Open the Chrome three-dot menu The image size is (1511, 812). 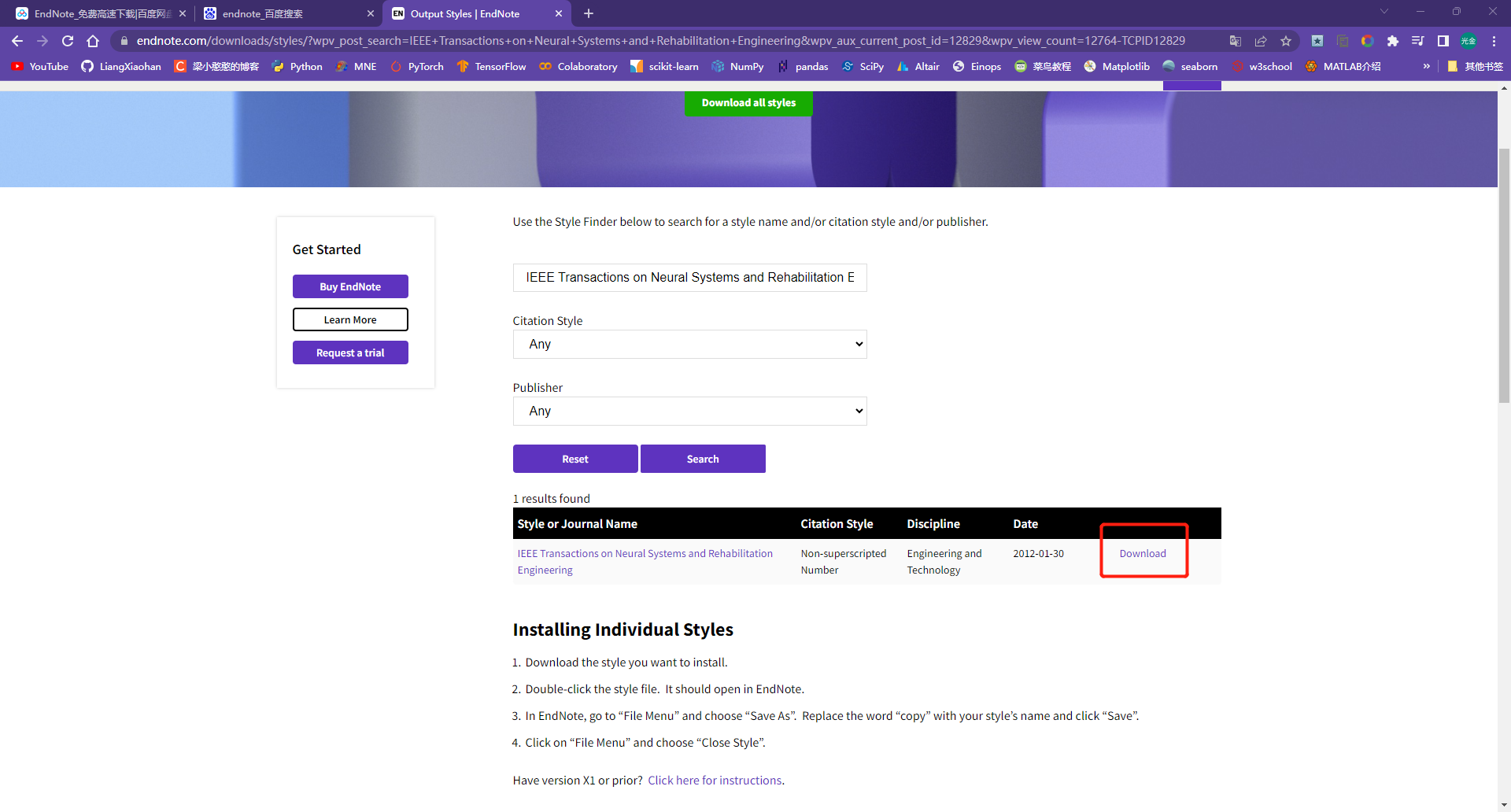[1494, 41]
